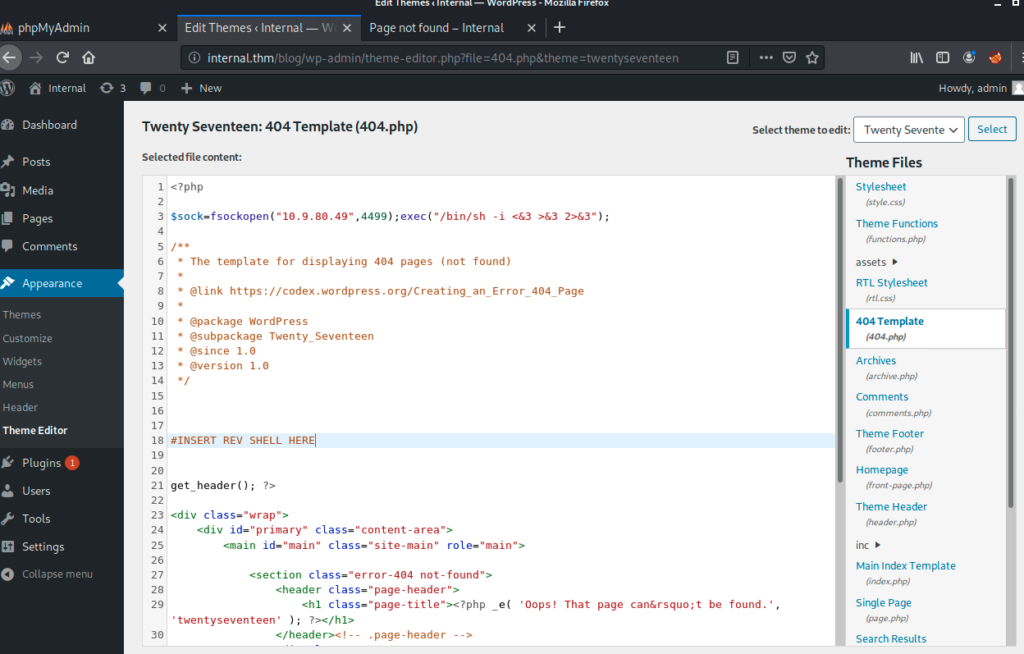The height and width of the screenshot is (654, 1024).
Task: Open the Twenty Seventeen theme dropdown
Action: 908,129
